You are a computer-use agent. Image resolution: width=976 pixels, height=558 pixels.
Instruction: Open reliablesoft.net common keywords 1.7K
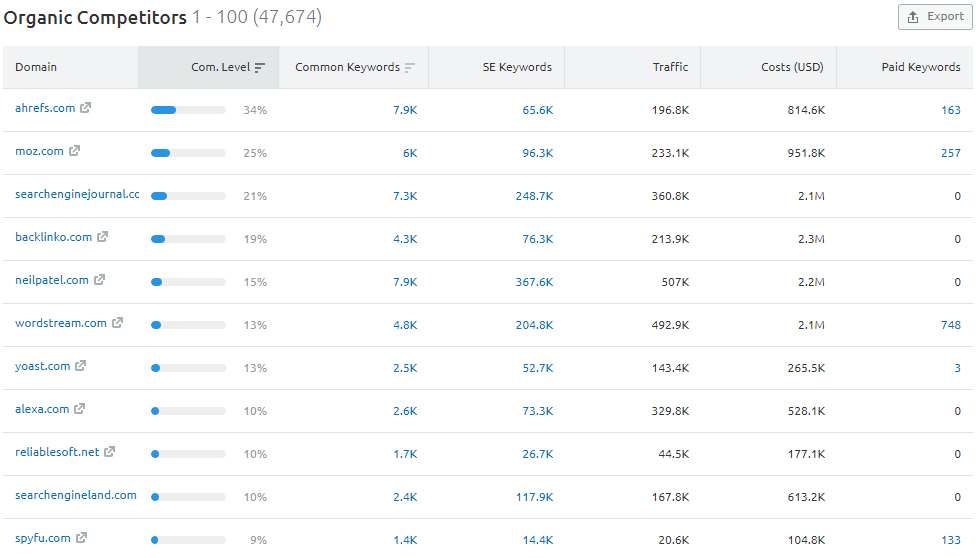[x=405, y=453]
